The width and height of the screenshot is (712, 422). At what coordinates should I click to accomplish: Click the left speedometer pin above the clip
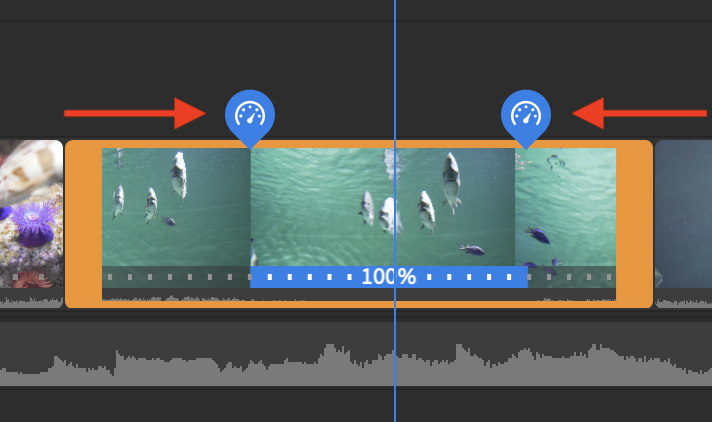pyautogui.click(x=250, y=116)
